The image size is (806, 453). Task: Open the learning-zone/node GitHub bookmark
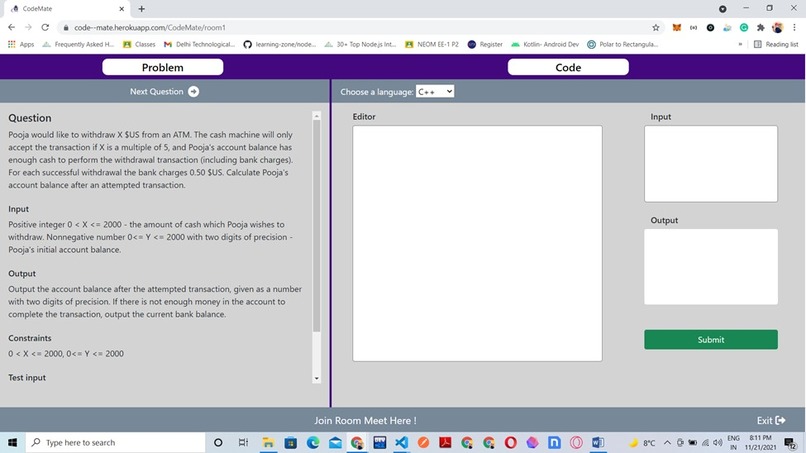pyautogui.click(x=280, y=44)
